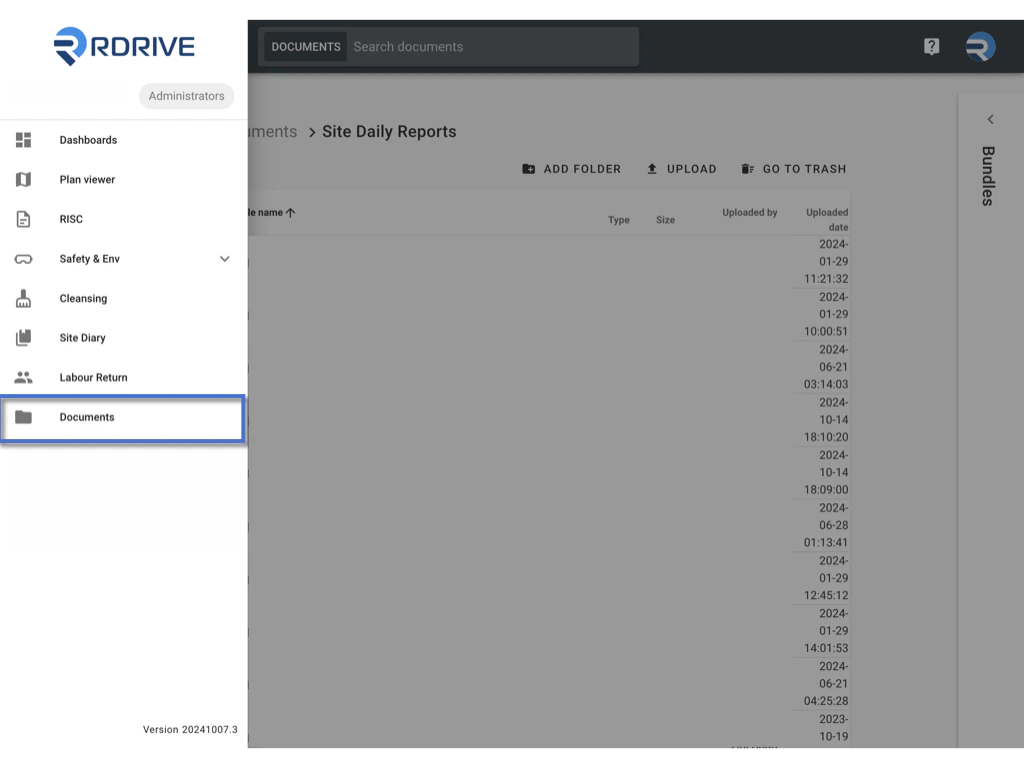Open the Dashboards section
Image resolution: width=1024 pixels, height=768 pixels.
click(88, 140)
